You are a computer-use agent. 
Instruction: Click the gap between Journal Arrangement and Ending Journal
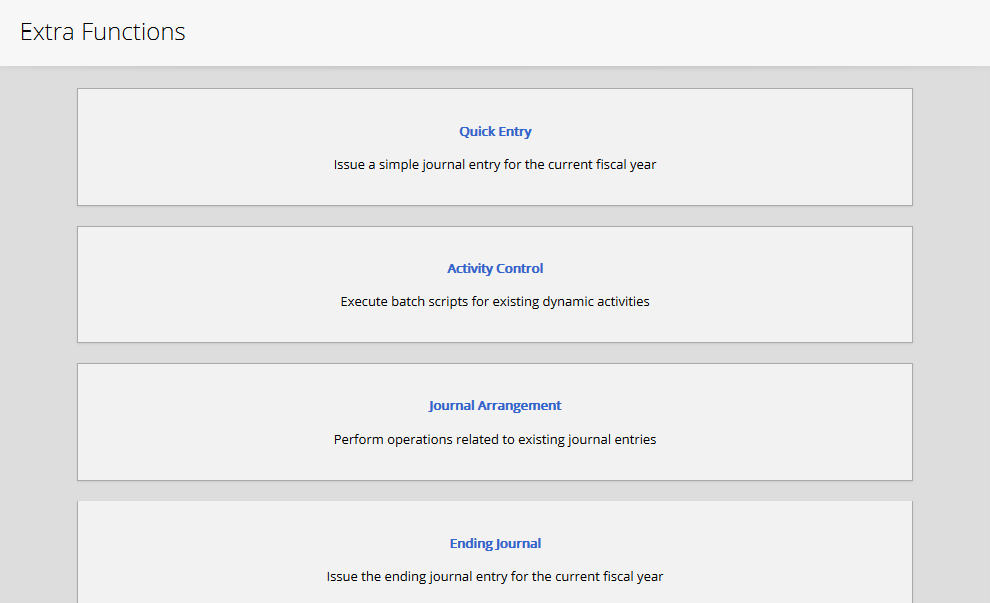pos(495,490)
